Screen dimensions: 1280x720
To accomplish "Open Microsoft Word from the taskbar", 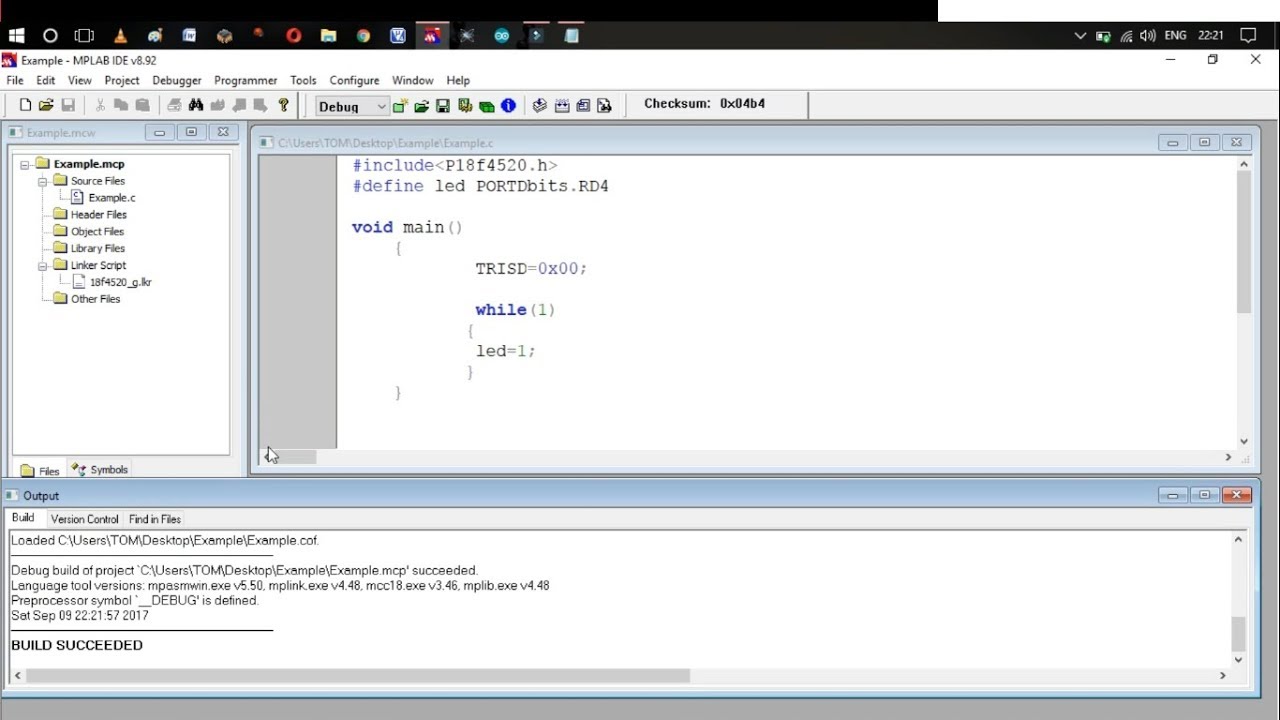I will (x=189, y=35).
